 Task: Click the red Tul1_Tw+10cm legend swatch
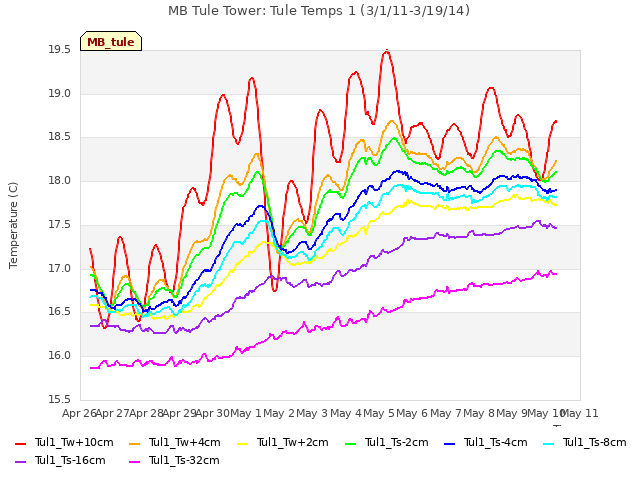[20, 443]
